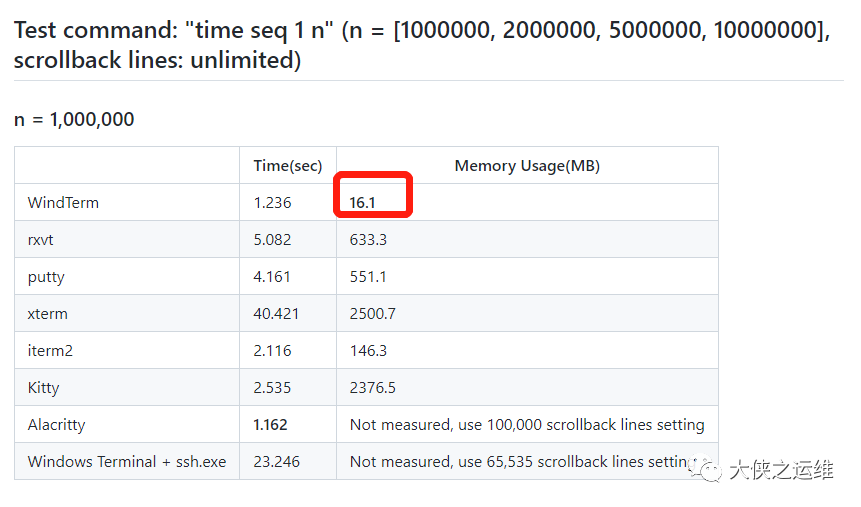Click the 大侠之运维 watermark text
The width and height of the screenshot is (861, 507).
781,470
